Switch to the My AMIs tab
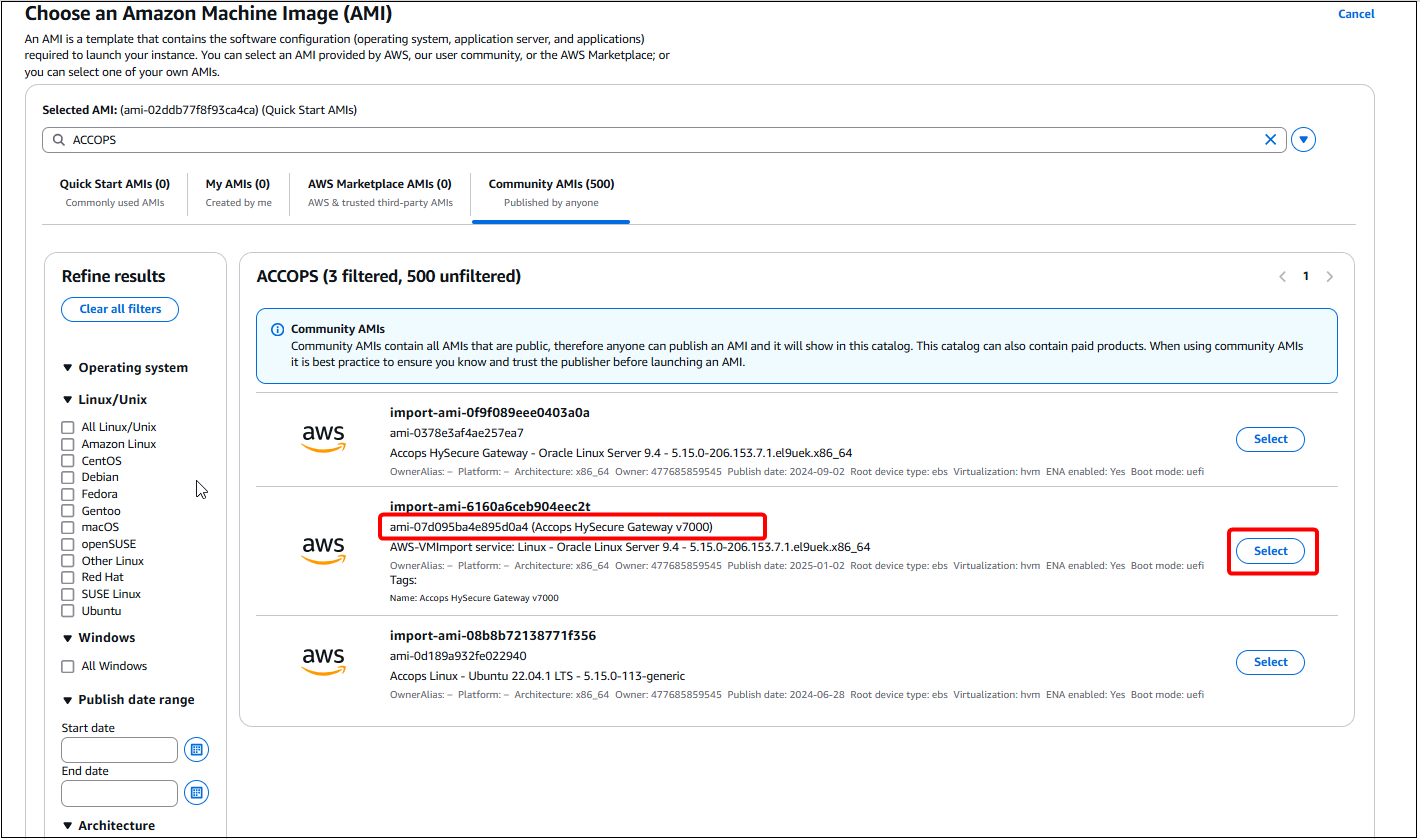The height and width of the screenshot is (839, 1420). click(237, 183)
